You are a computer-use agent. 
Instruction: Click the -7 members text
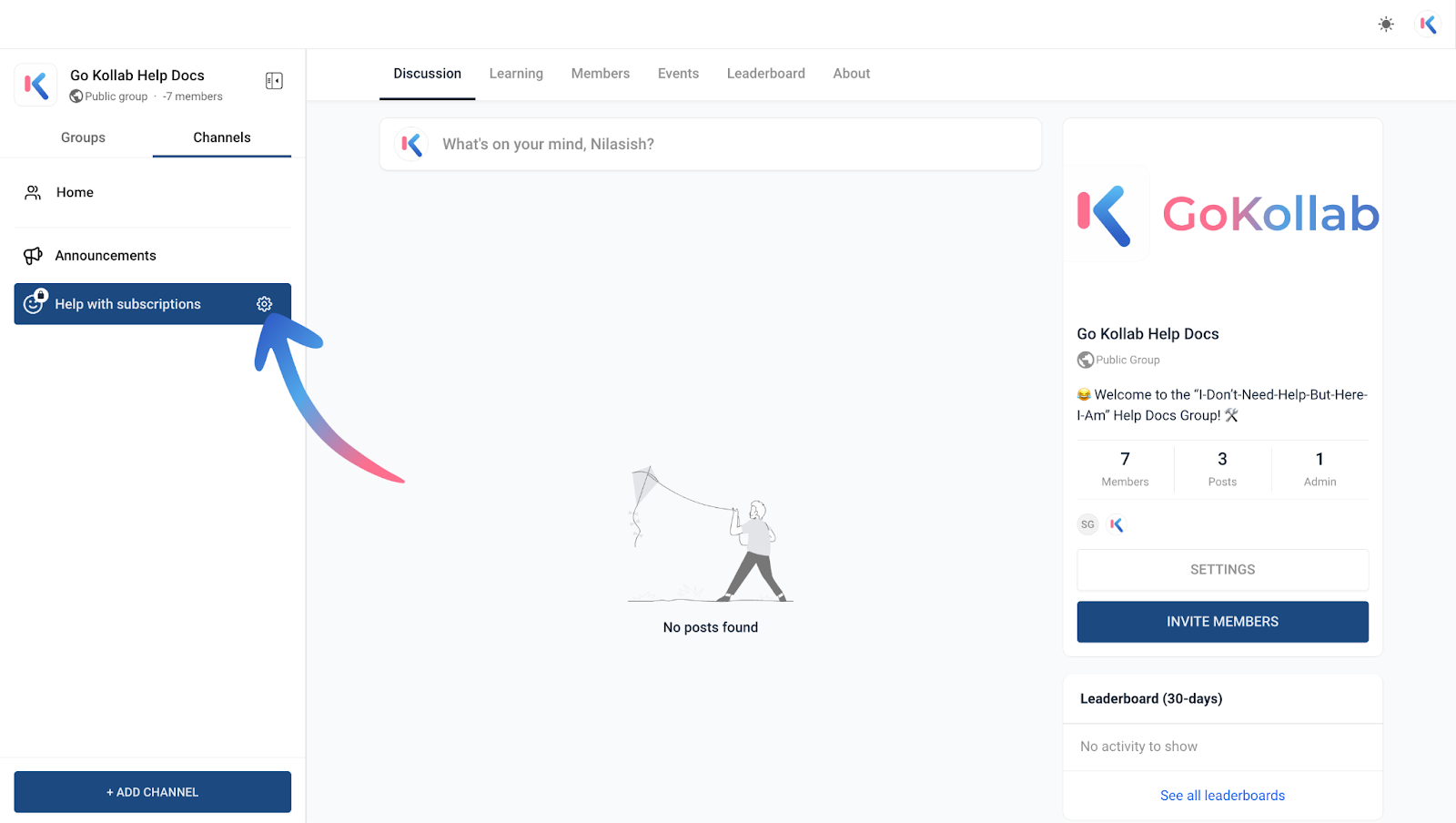pyautogui.click(x=193, y=97)
